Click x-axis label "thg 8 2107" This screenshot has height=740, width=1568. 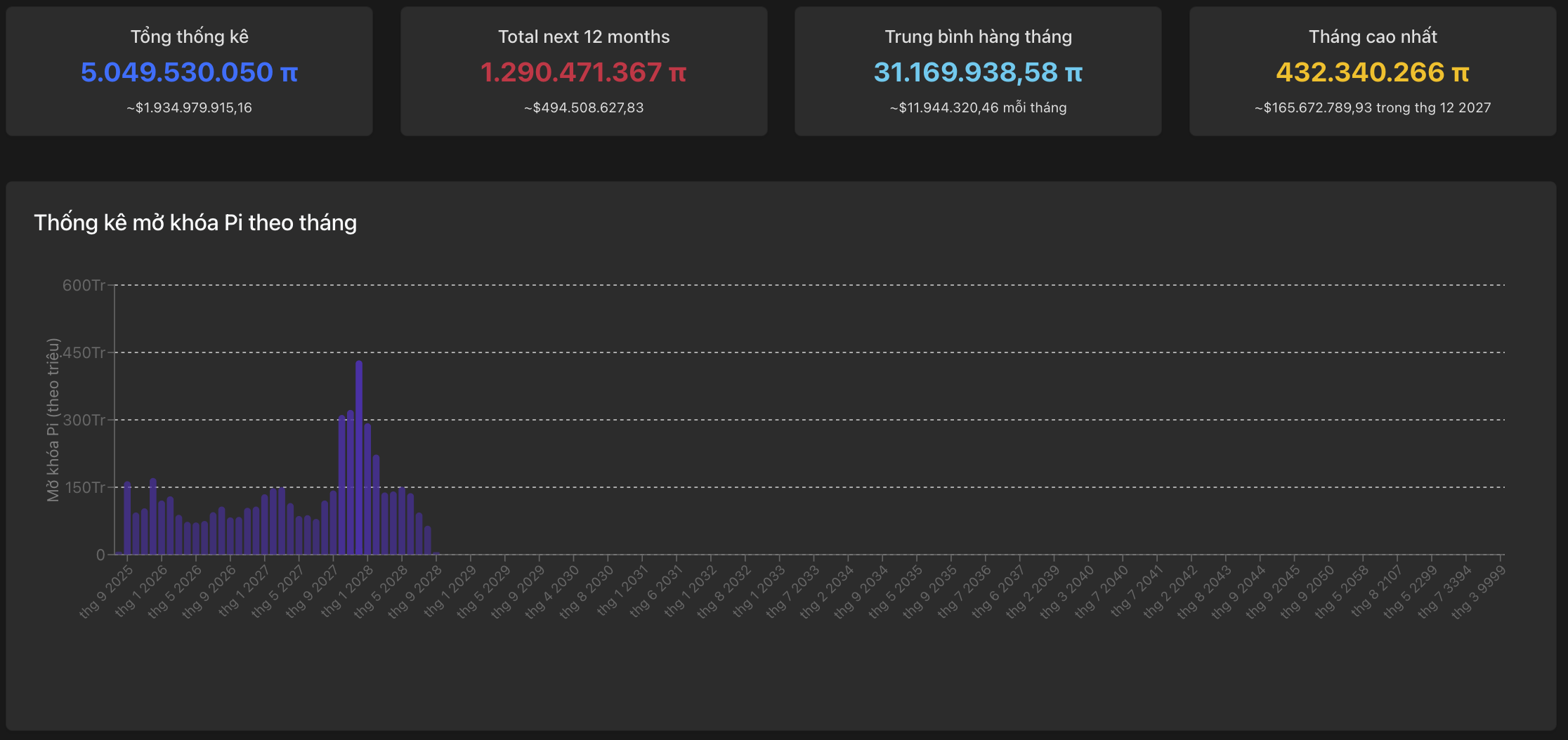1378,591
